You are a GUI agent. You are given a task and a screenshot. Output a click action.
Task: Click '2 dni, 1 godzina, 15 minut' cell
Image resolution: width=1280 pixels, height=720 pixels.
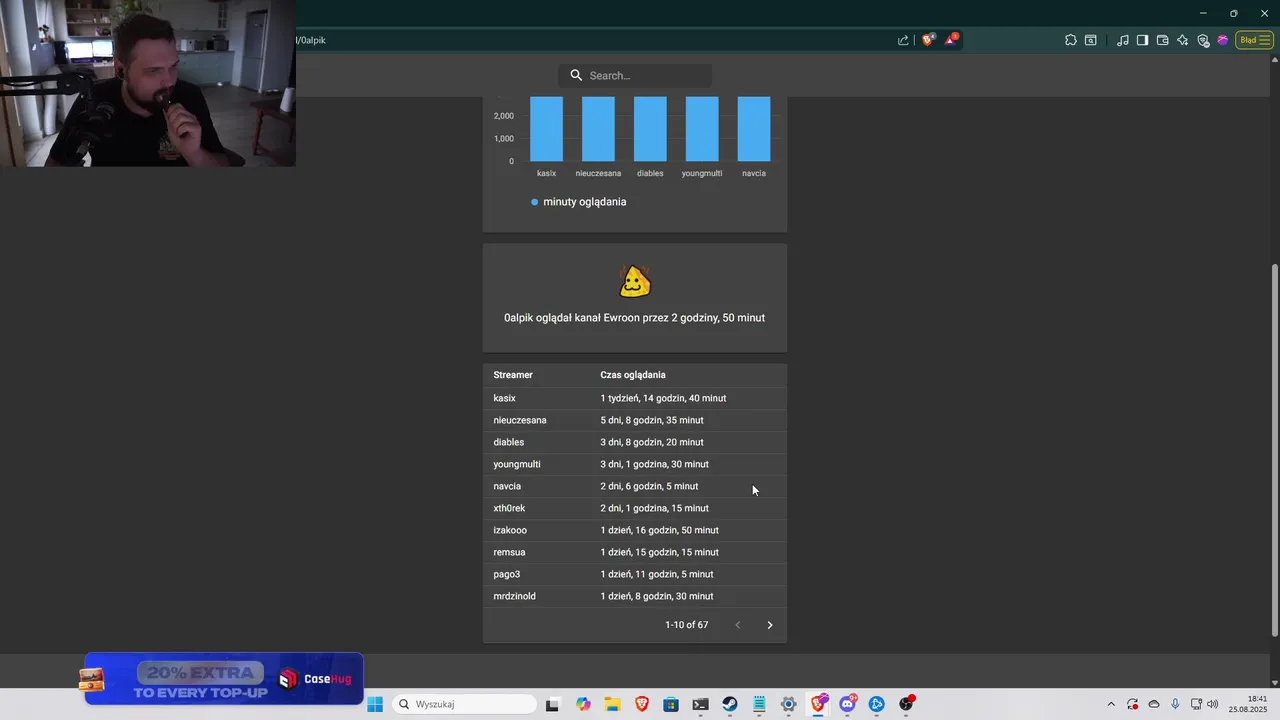point(653,508)
